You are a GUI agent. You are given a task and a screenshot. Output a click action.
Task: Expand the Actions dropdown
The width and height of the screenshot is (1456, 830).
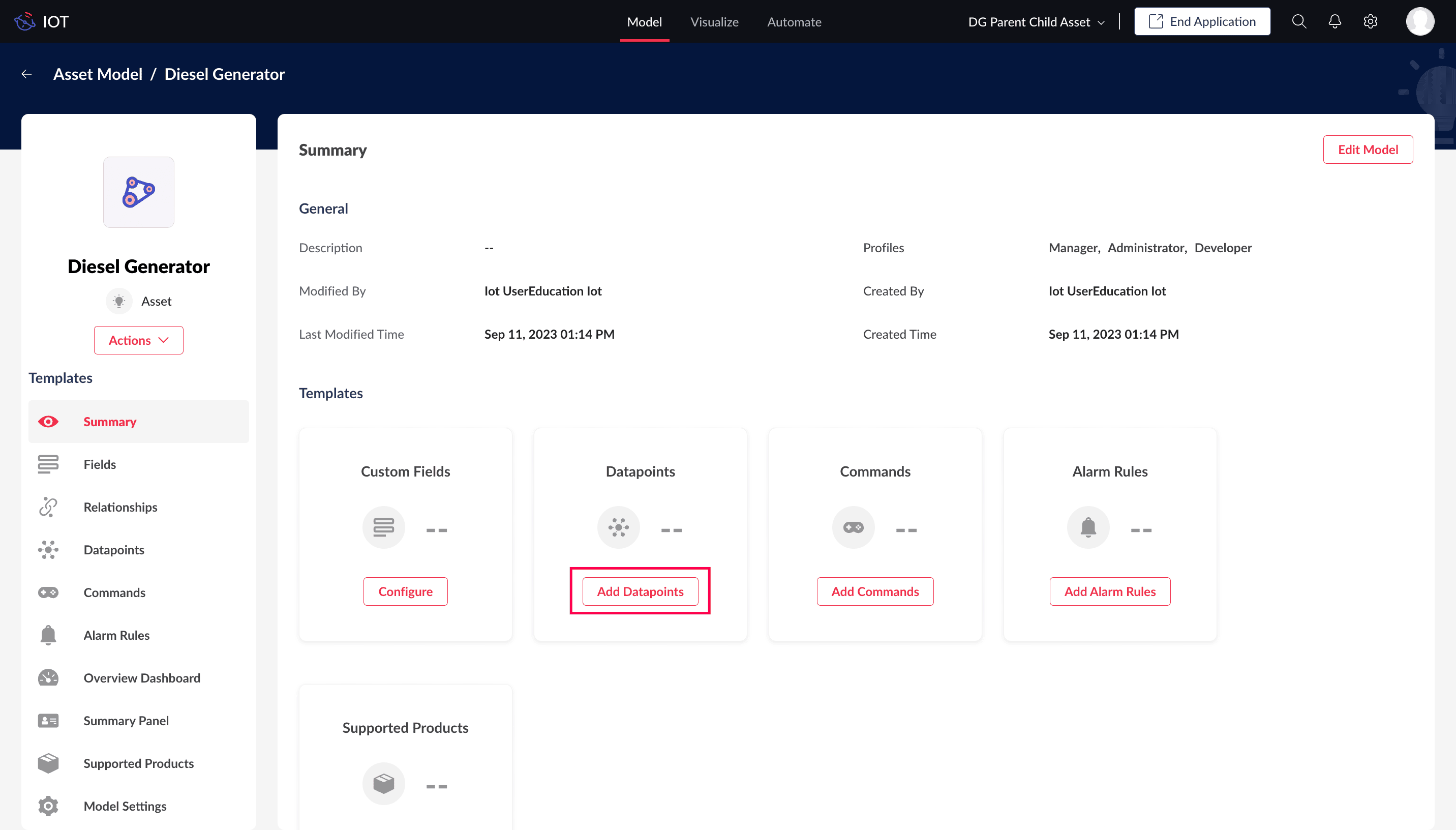tap(138, 340)
